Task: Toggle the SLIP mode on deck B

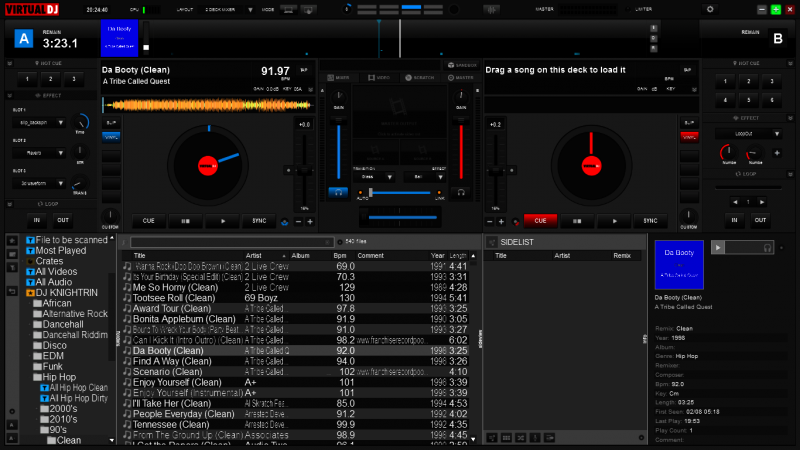Action: coord(687,123)
